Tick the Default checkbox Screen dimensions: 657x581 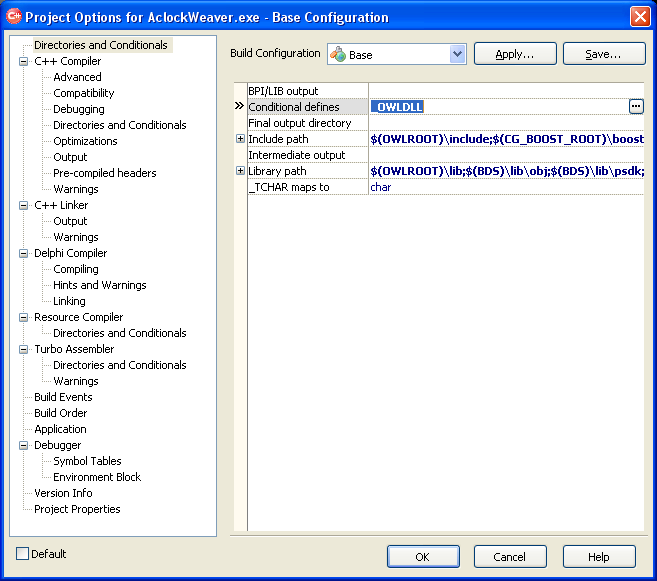(x=22, y=554)
